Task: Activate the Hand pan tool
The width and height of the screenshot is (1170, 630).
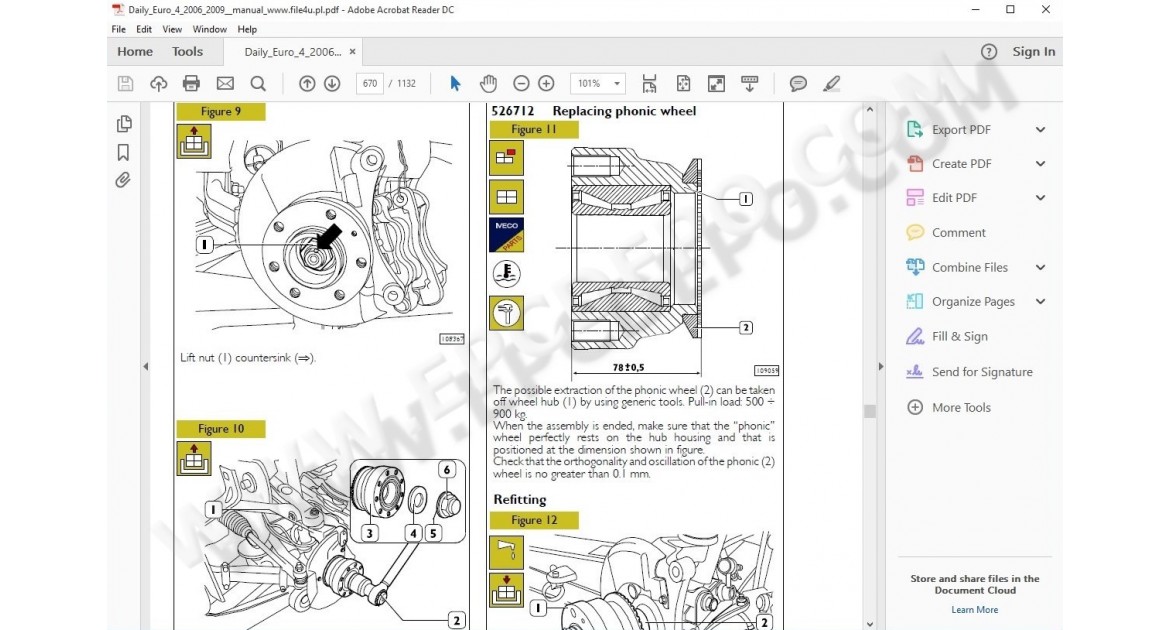Action: (488, 84)
